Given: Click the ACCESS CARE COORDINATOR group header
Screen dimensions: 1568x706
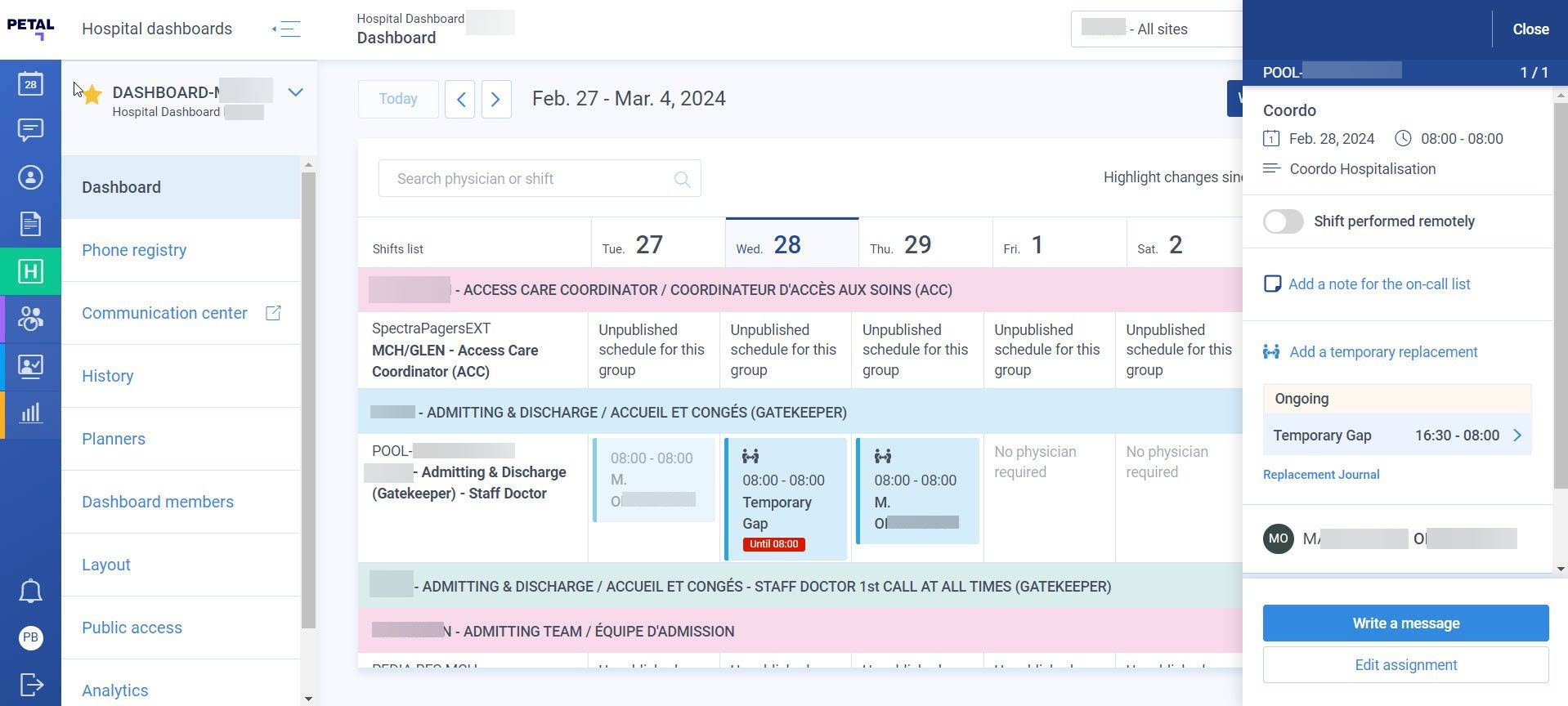Looking at the screenshot, I should point(800,290).
